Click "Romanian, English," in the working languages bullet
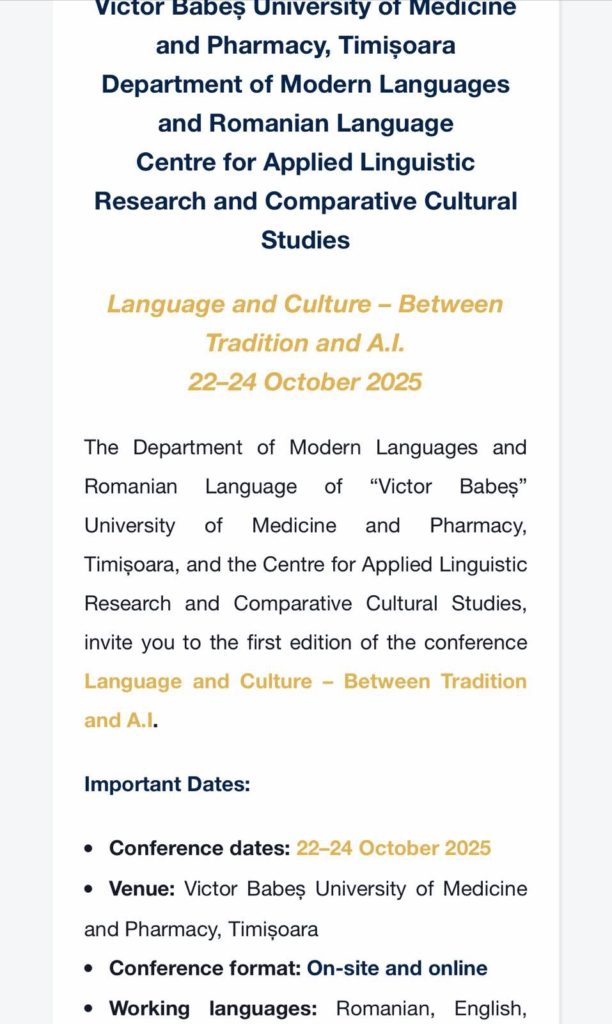612x1024 pixels. tap(431, 1008)
